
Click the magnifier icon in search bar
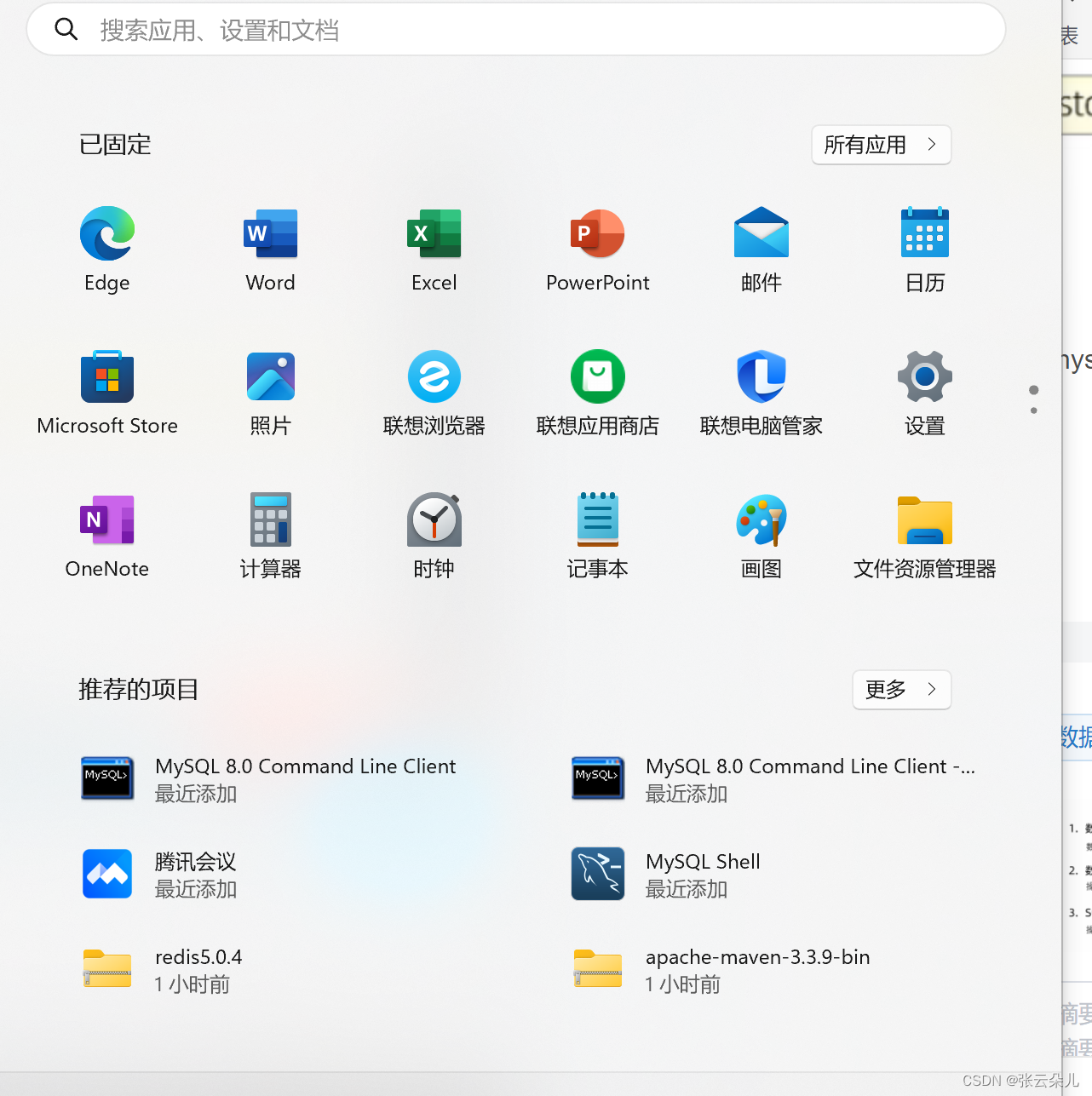point(66,30)
